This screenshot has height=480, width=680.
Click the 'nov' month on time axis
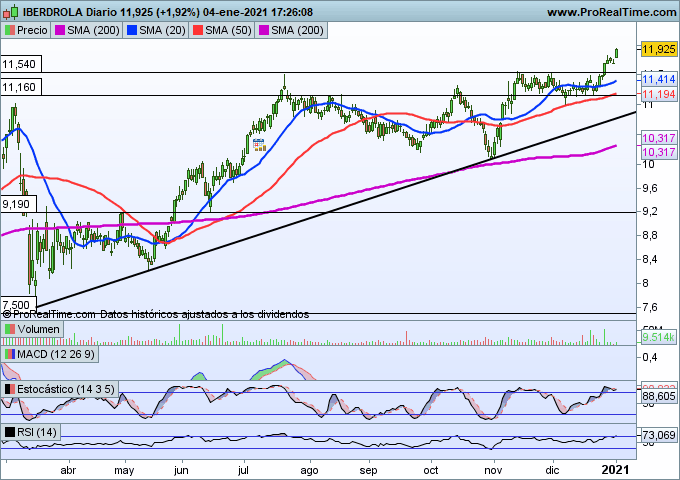(493, 470)
